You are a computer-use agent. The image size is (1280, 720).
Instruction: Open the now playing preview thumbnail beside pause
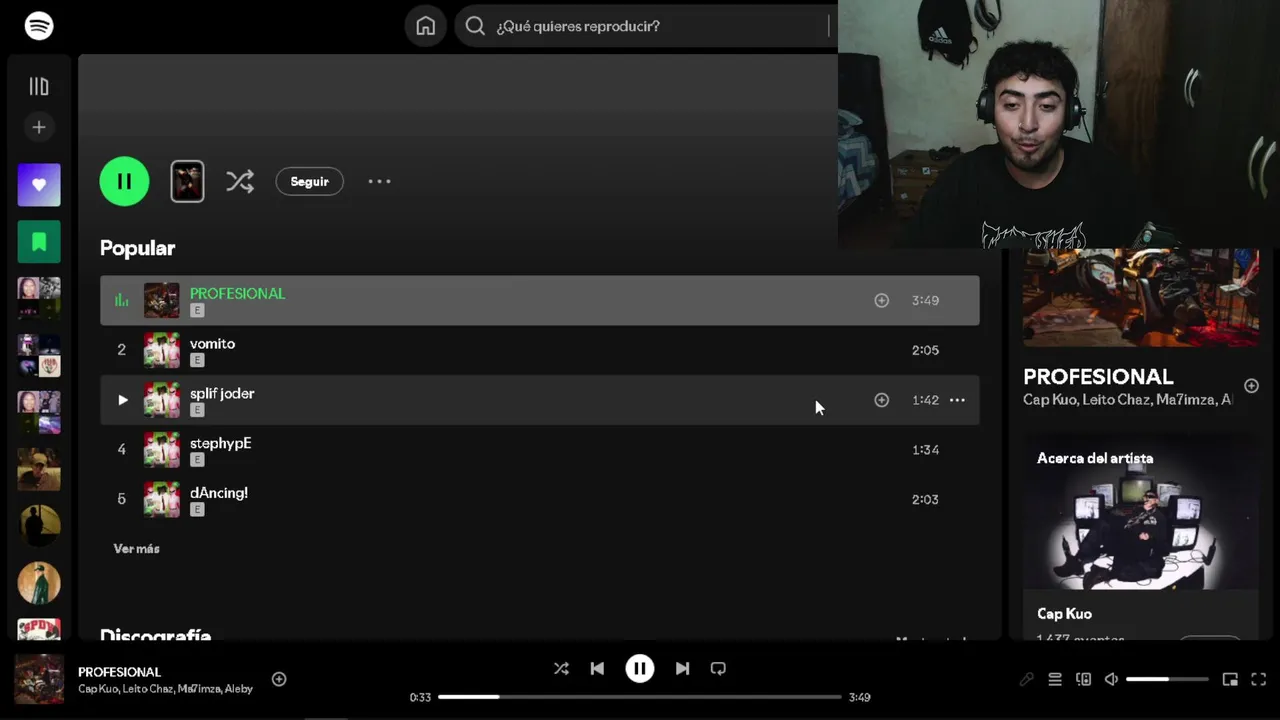pyautogui.click(x=187, y=181)
